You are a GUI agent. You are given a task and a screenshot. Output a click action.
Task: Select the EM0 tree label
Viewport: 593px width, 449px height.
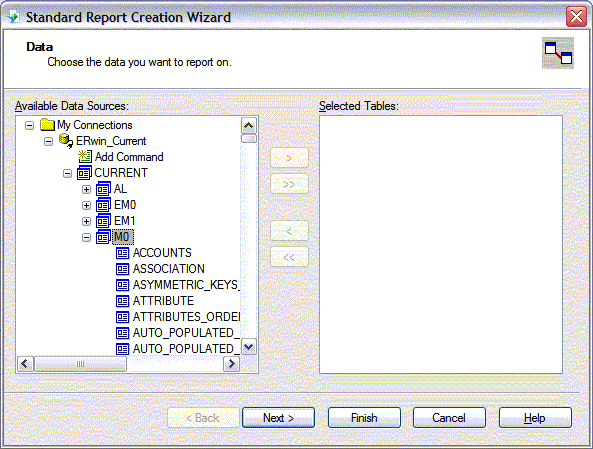tap(125, 205)
